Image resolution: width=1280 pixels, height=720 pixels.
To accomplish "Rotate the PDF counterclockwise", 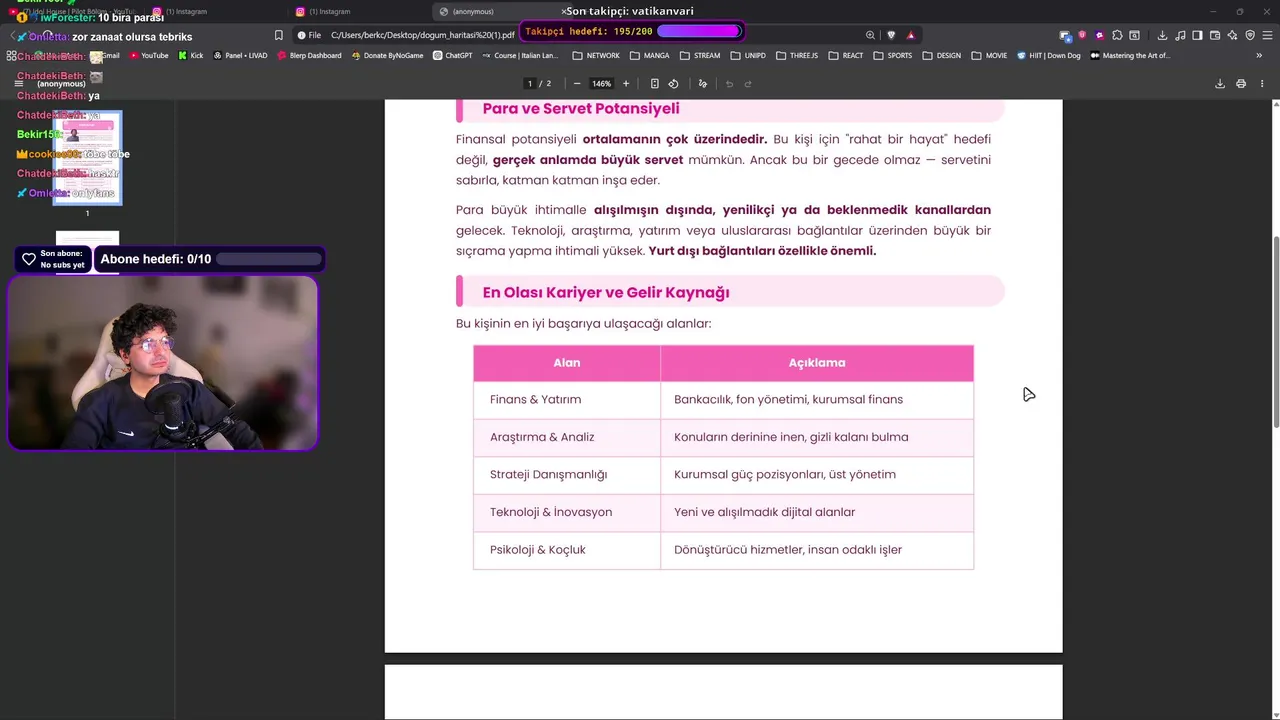I will tap(673, 84).
